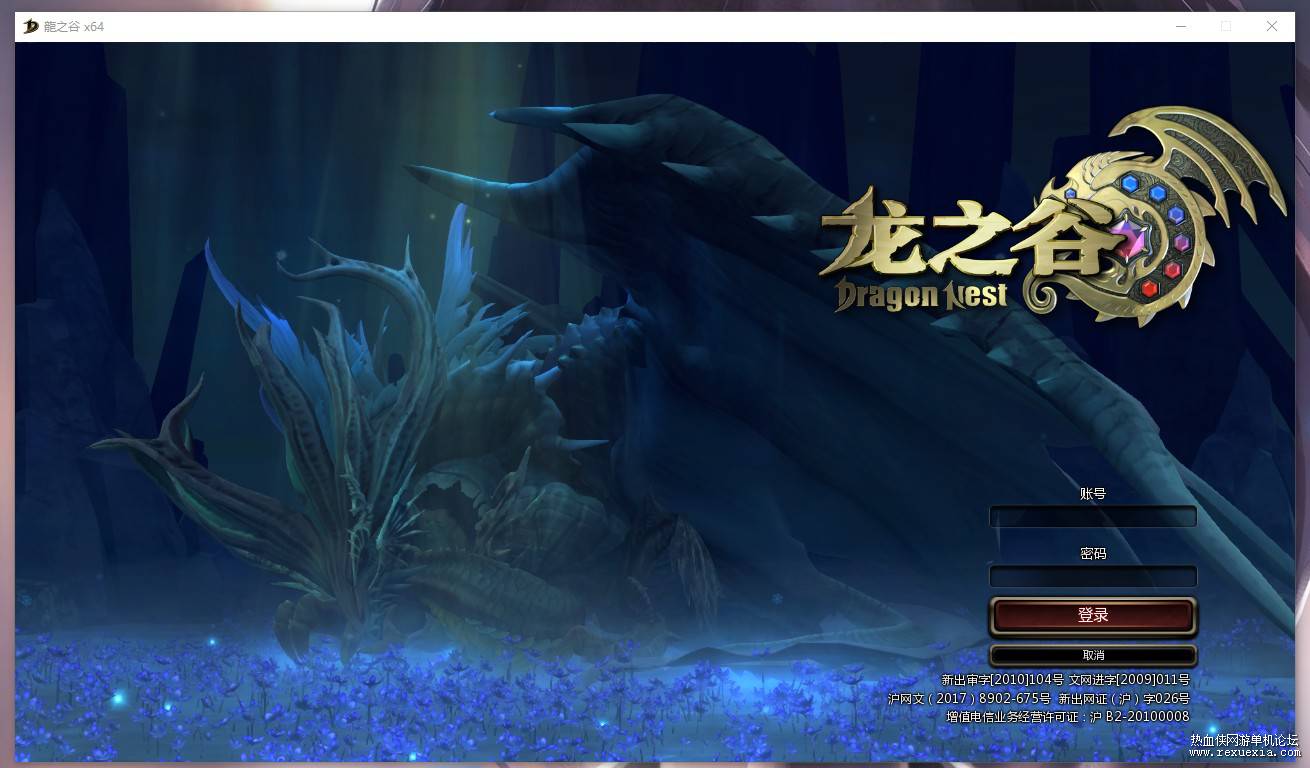Image resolution: width=1310 pixels, height=768 pixels.
Task: Click the 新出审字[2010]104号 license text
Action: [1002, 680]
